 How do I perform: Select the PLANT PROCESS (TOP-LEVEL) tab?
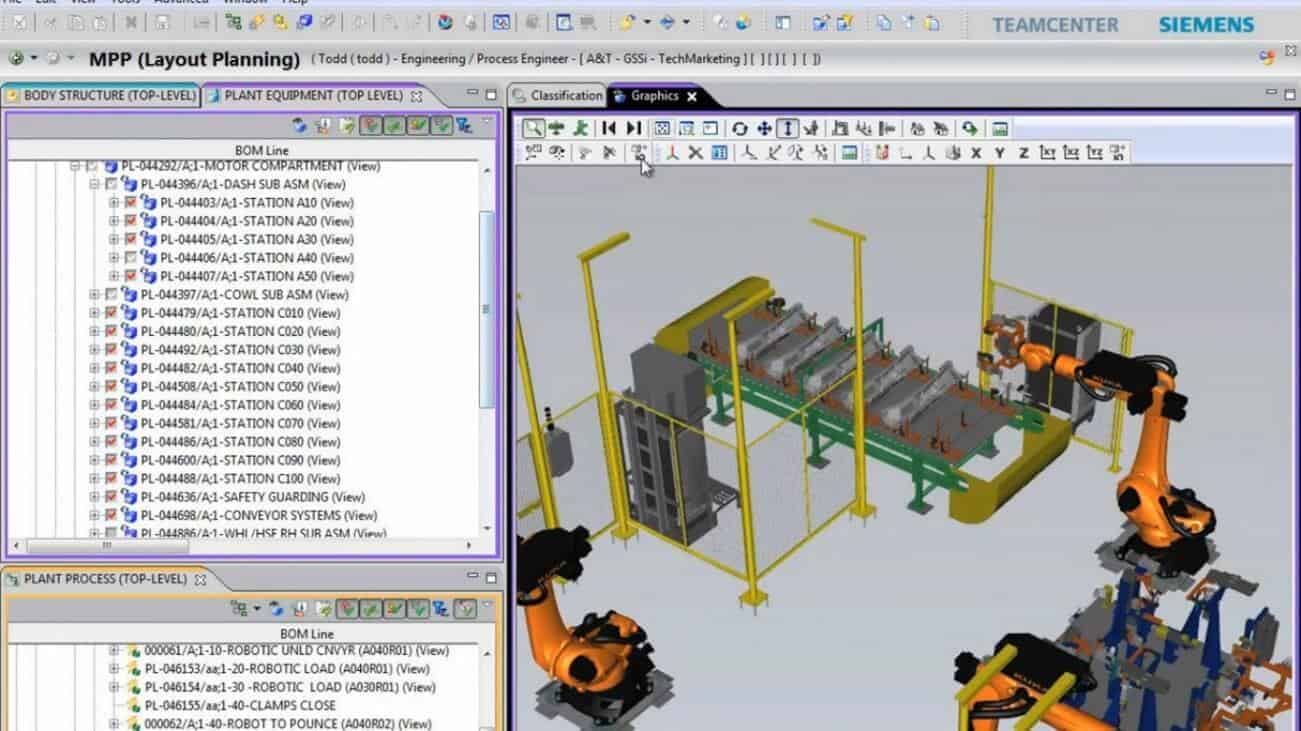pos(105,579)
